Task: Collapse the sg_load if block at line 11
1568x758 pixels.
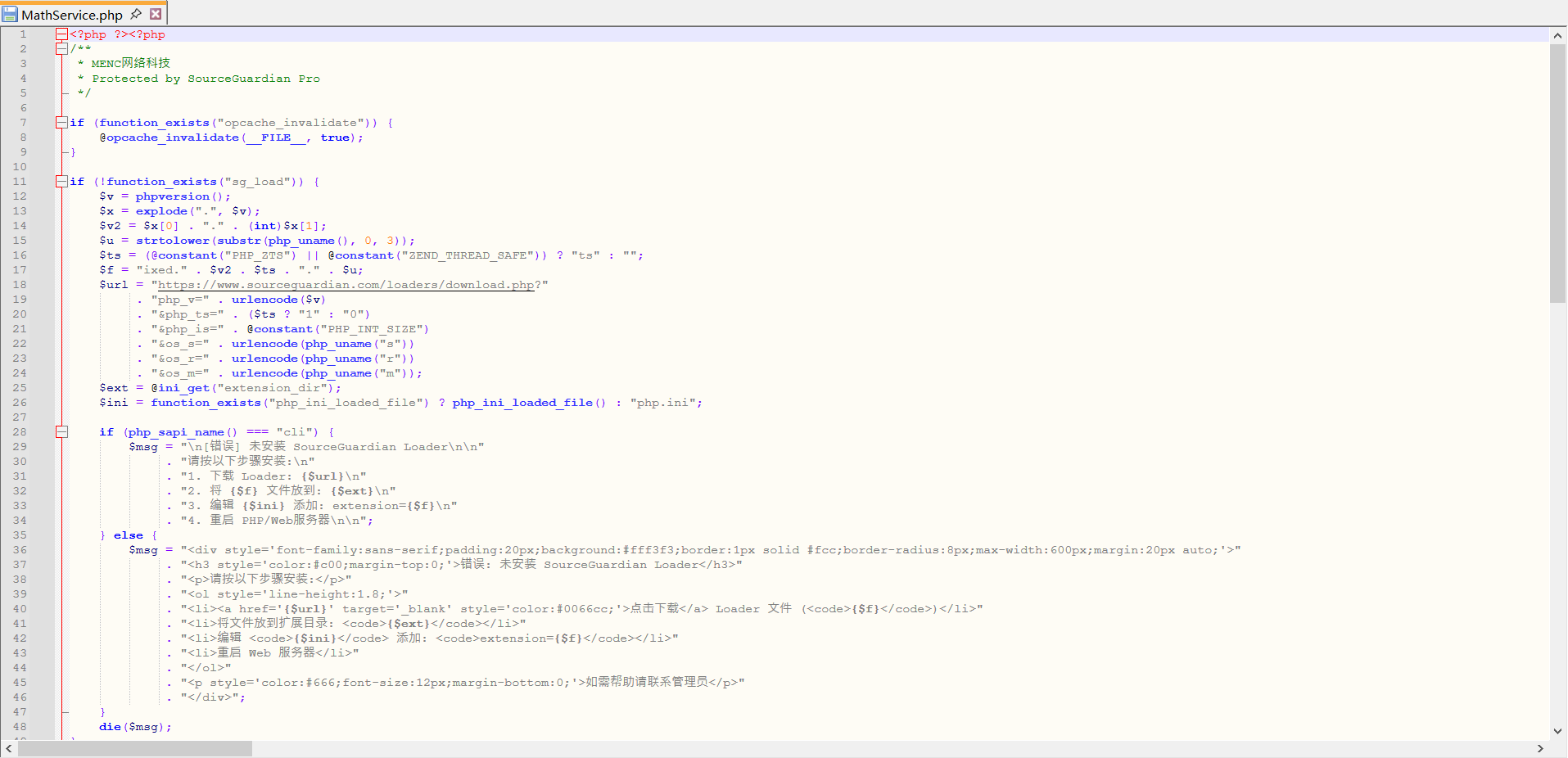Action: [x=61, y=182]
